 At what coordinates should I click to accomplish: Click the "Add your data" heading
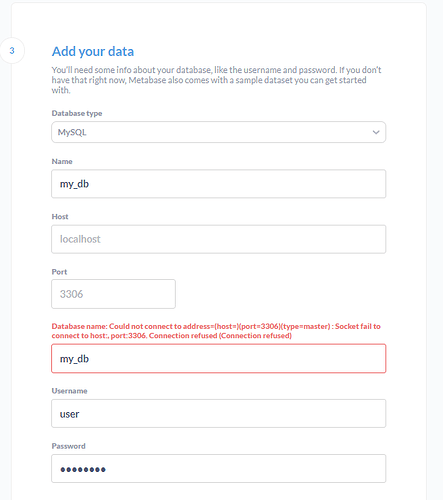pos(93,51)
